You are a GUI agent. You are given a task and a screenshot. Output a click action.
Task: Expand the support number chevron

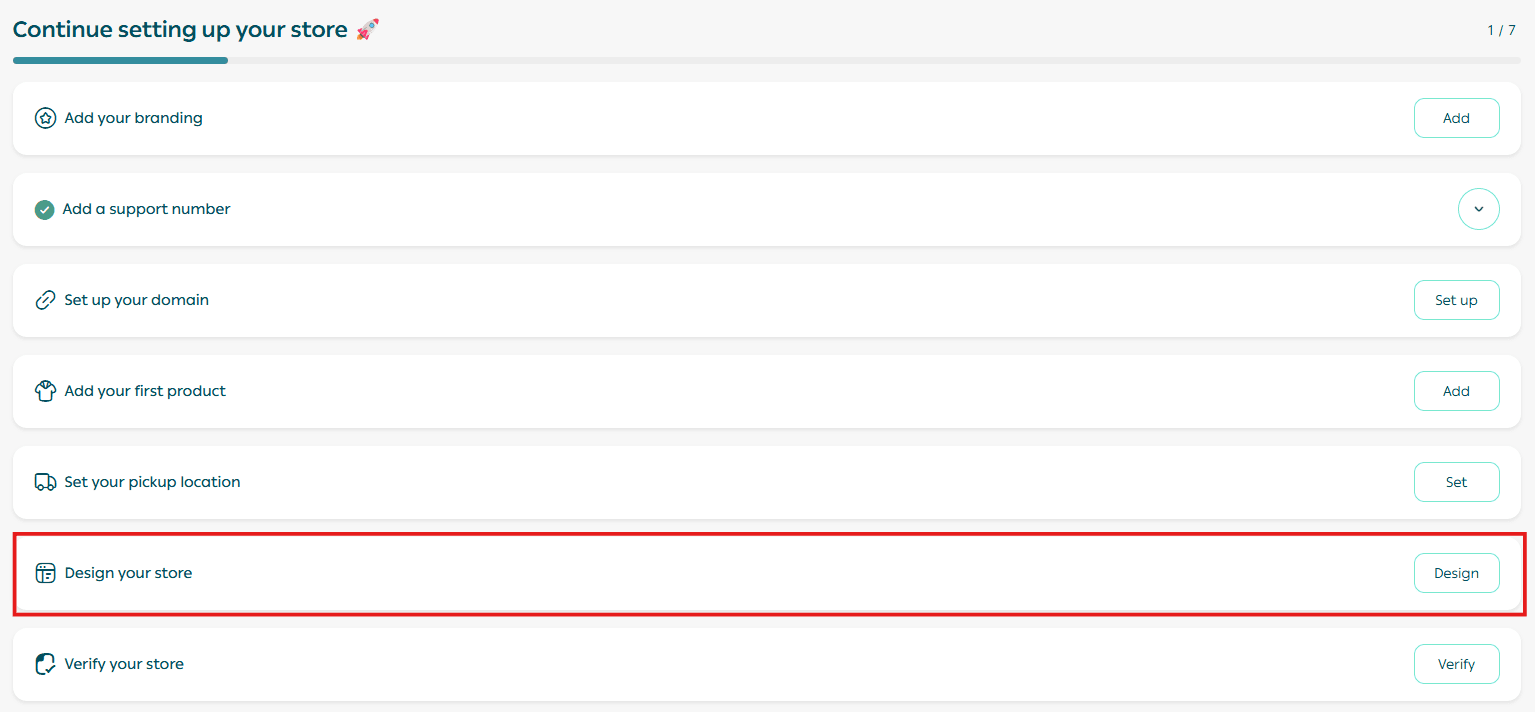(1478, 209)
